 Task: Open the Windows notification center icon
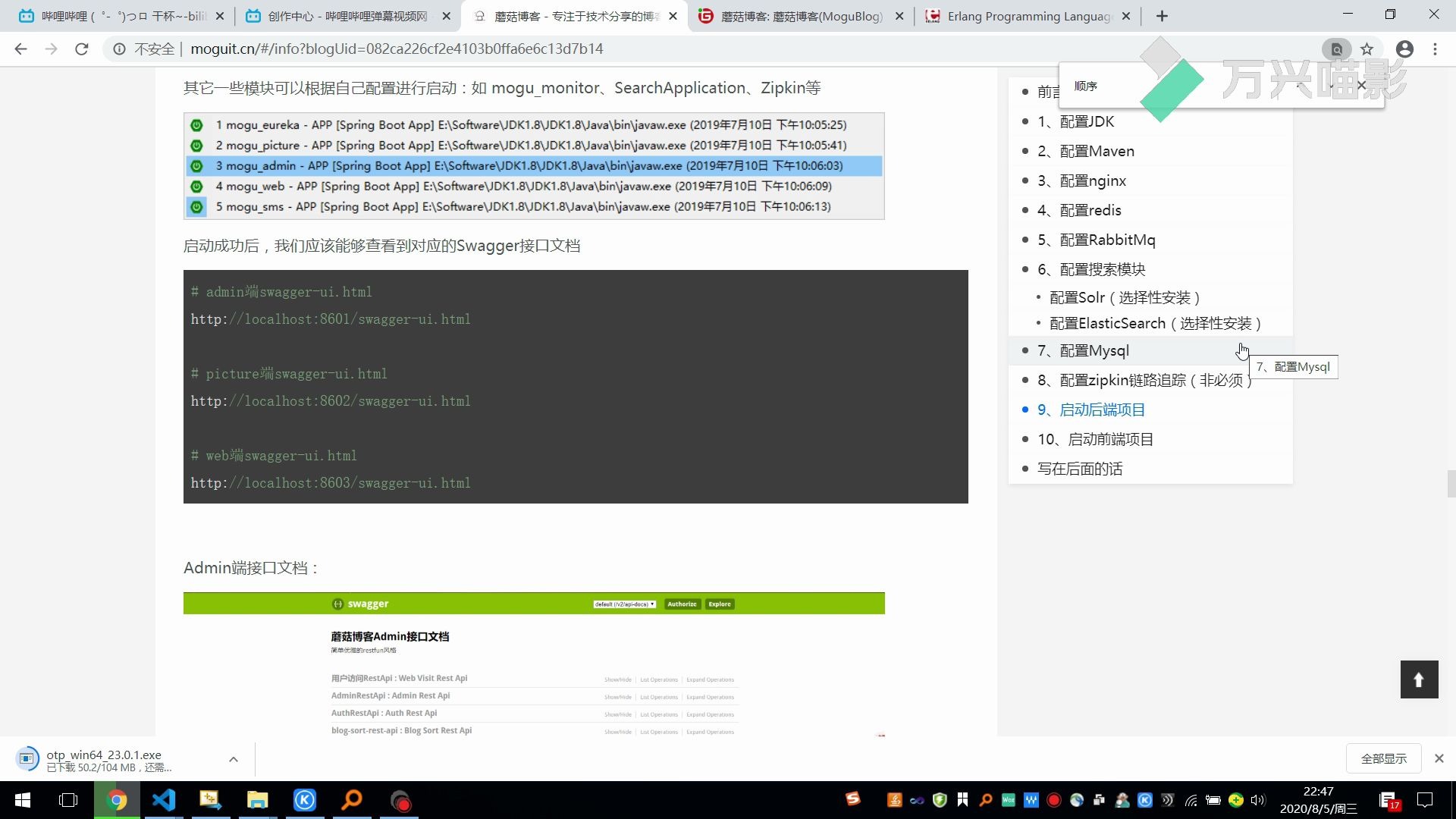coord(1425,800)
